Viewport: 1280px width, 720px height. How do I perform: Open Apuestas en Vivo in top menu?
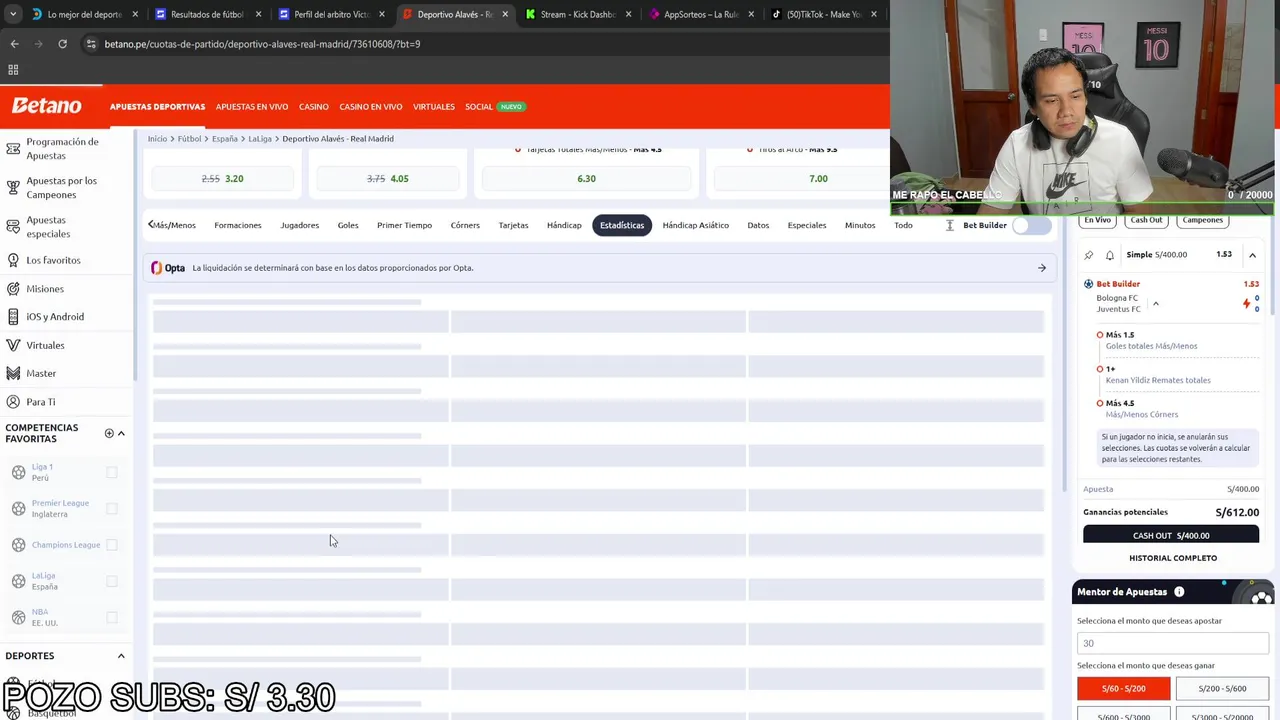pos(252,107)
